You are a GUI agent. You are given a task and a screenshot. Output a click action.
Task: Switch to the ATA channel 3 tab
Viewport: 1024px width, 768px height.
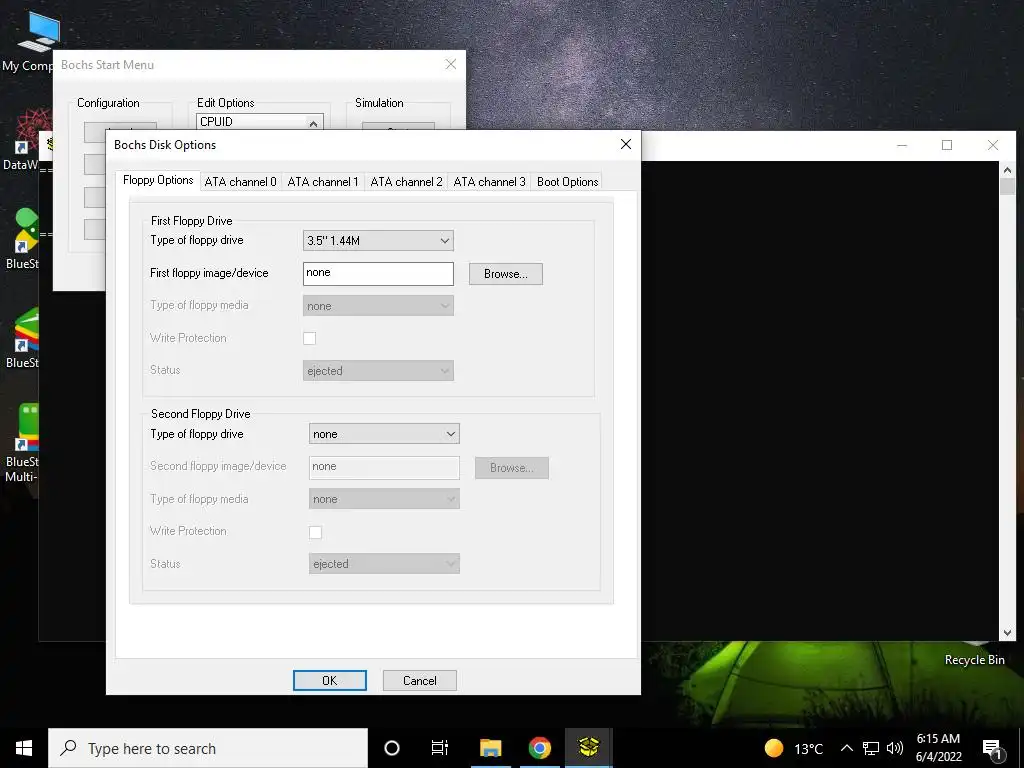(489, 182)
